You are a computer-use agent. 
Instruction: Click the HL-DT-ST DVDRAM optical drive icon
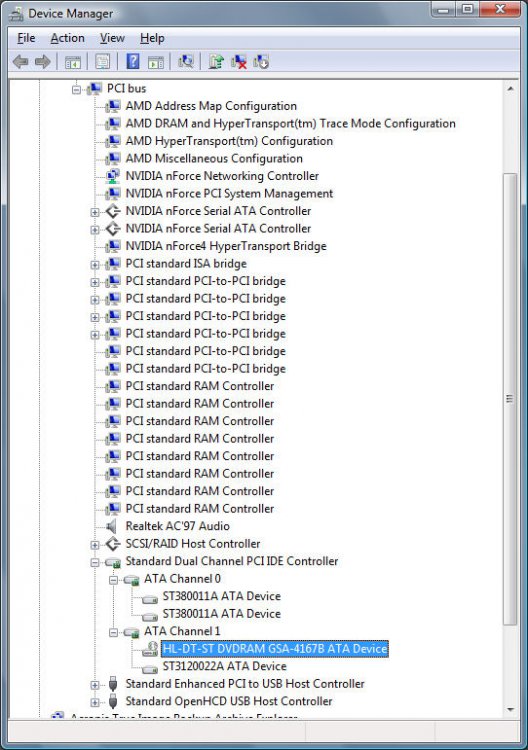tap(150, 649)
